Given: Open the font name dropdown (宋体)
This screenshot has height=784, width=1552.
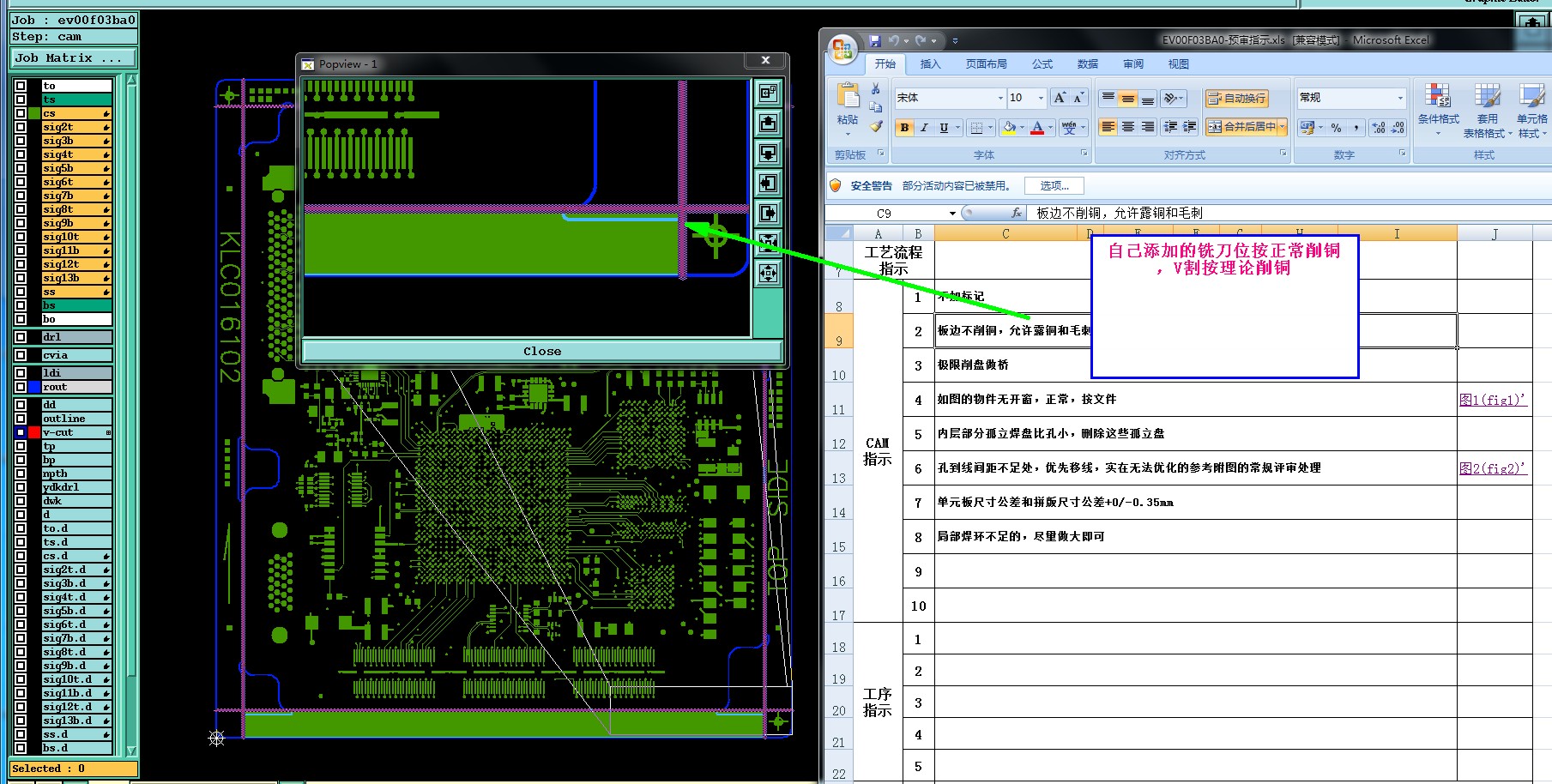Looking at the screenshot, I should 1000,98.
